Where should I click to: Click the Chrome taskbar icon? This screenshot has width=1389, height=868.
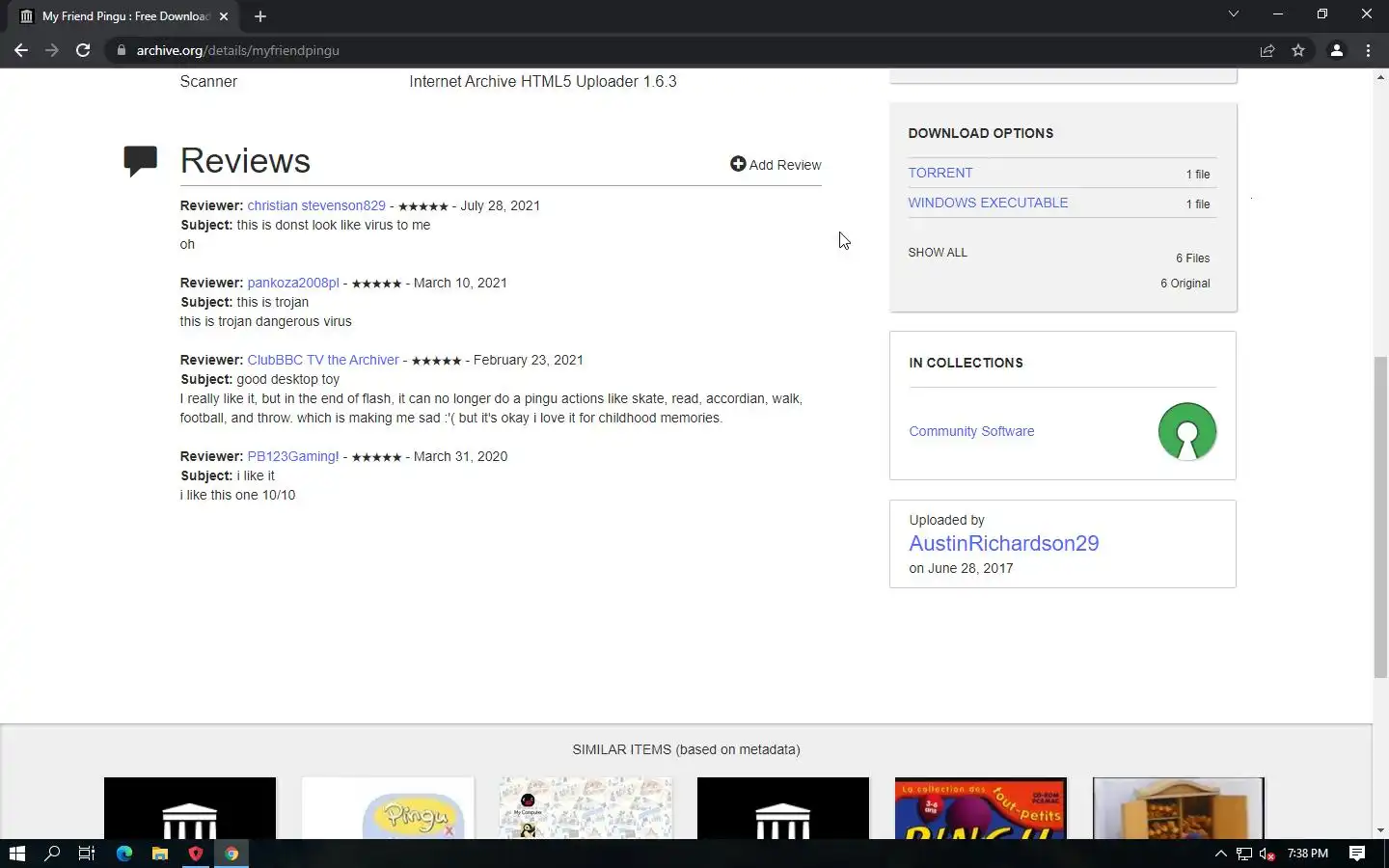(231, 854)
